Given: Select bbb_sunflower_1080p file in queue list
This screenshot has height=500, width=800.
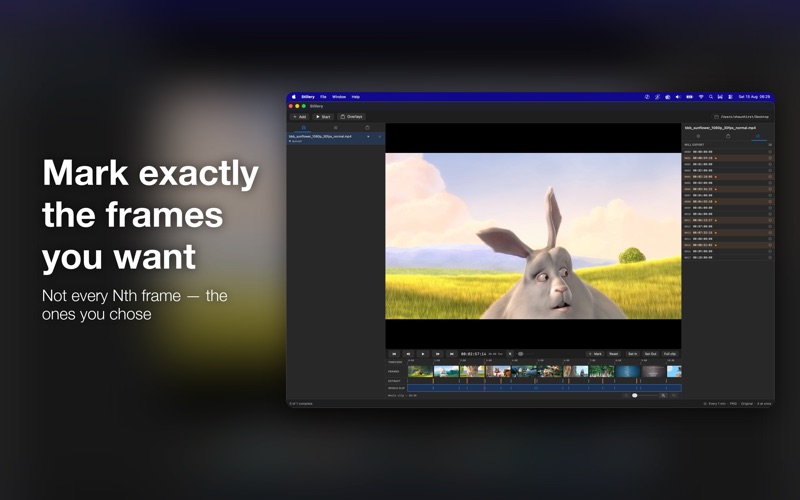Looking at the screenshot, I should [x=335, y=138].
